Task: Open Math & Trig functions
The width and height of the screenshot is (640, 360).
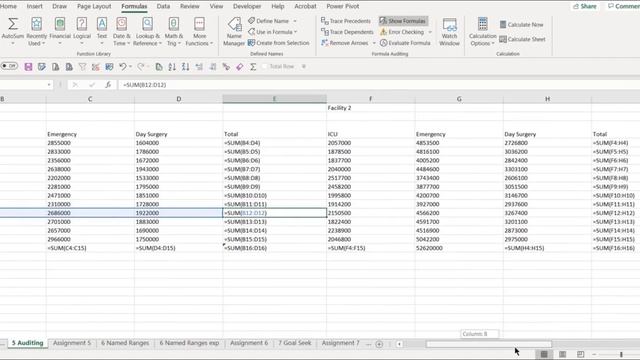Action: [173, 31]
